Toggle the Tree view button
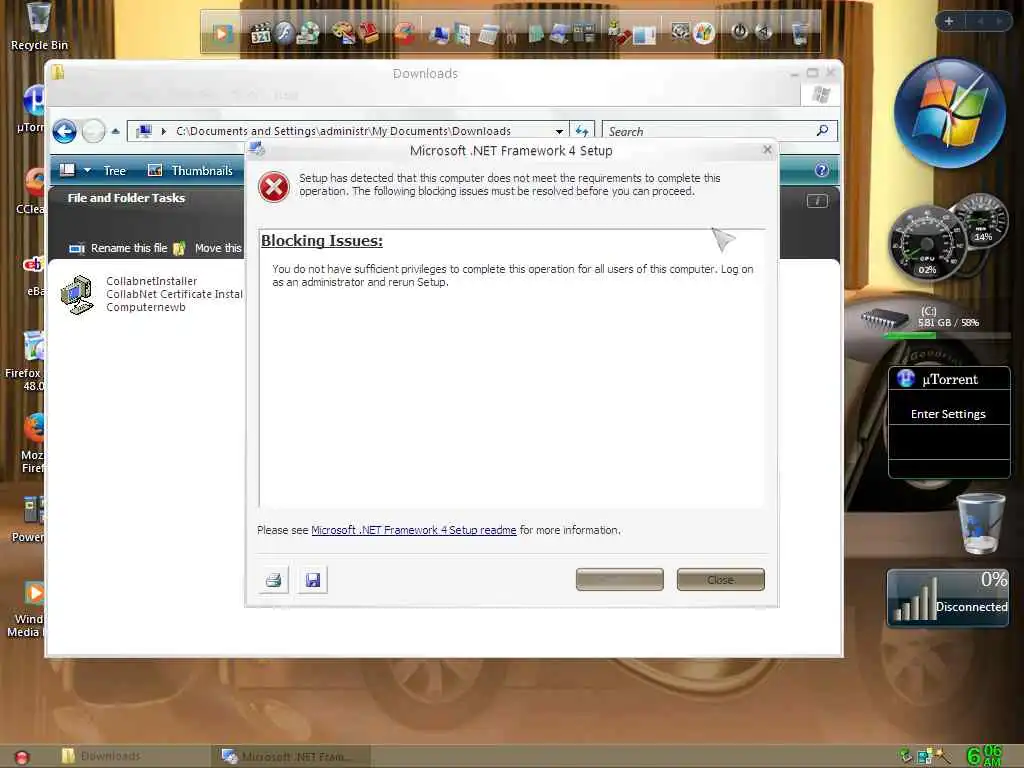The height and width of the screenshot is (768, 1024). click(114, 171)
